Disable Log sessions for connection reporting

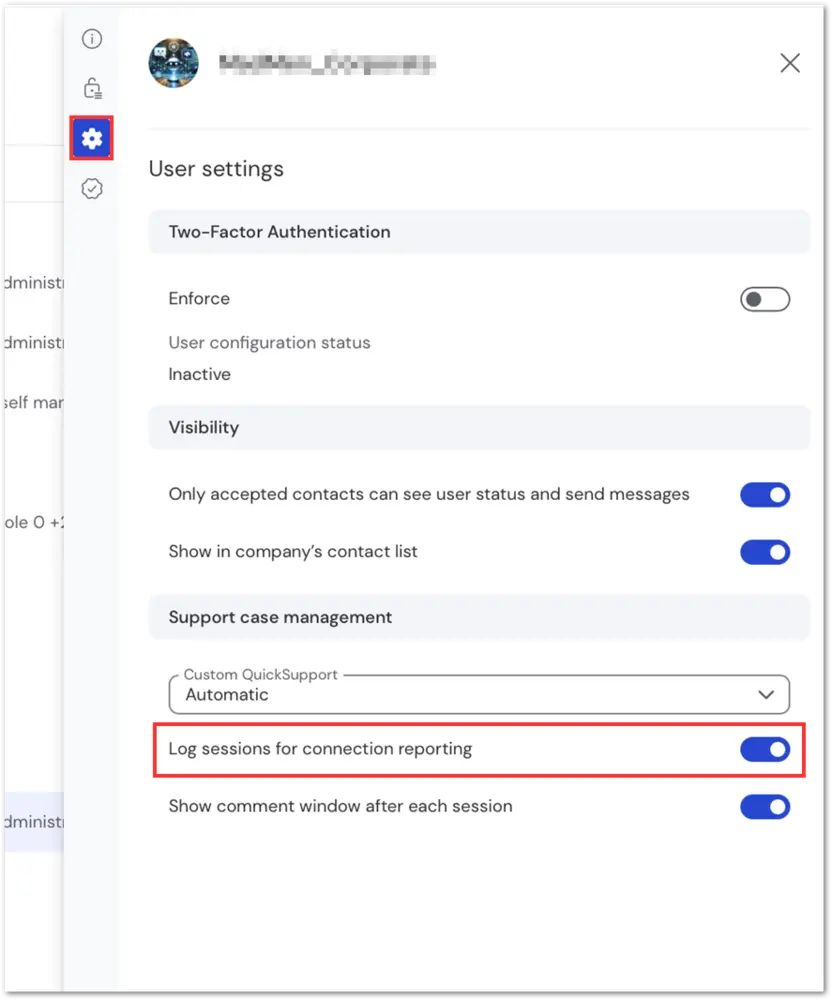click(764, 749)
